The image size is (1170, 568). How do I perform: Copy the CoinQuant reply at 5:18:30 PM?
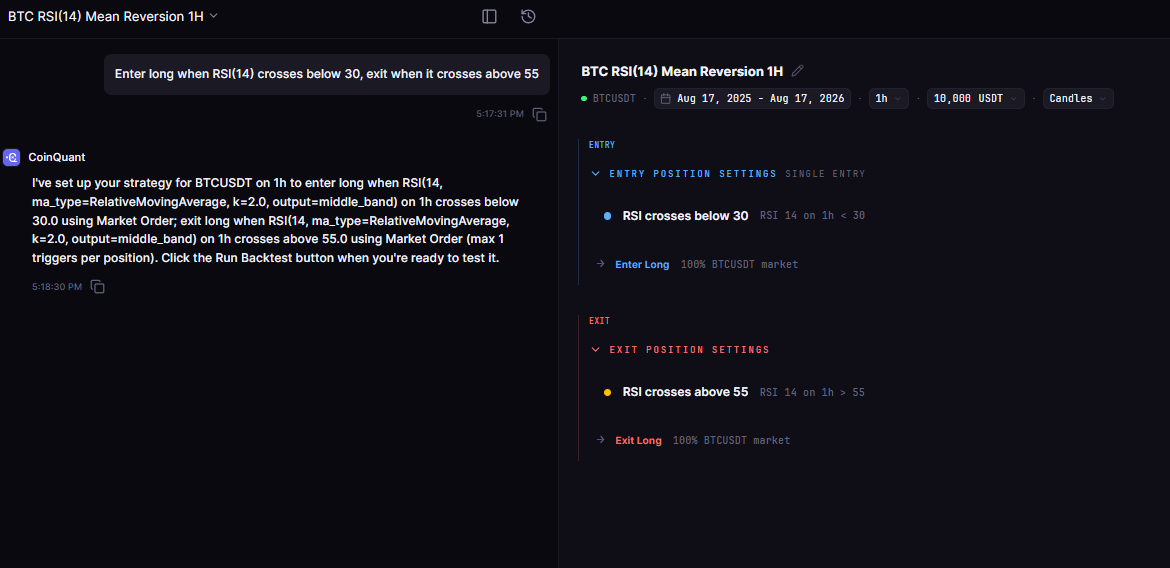[98, 287]
